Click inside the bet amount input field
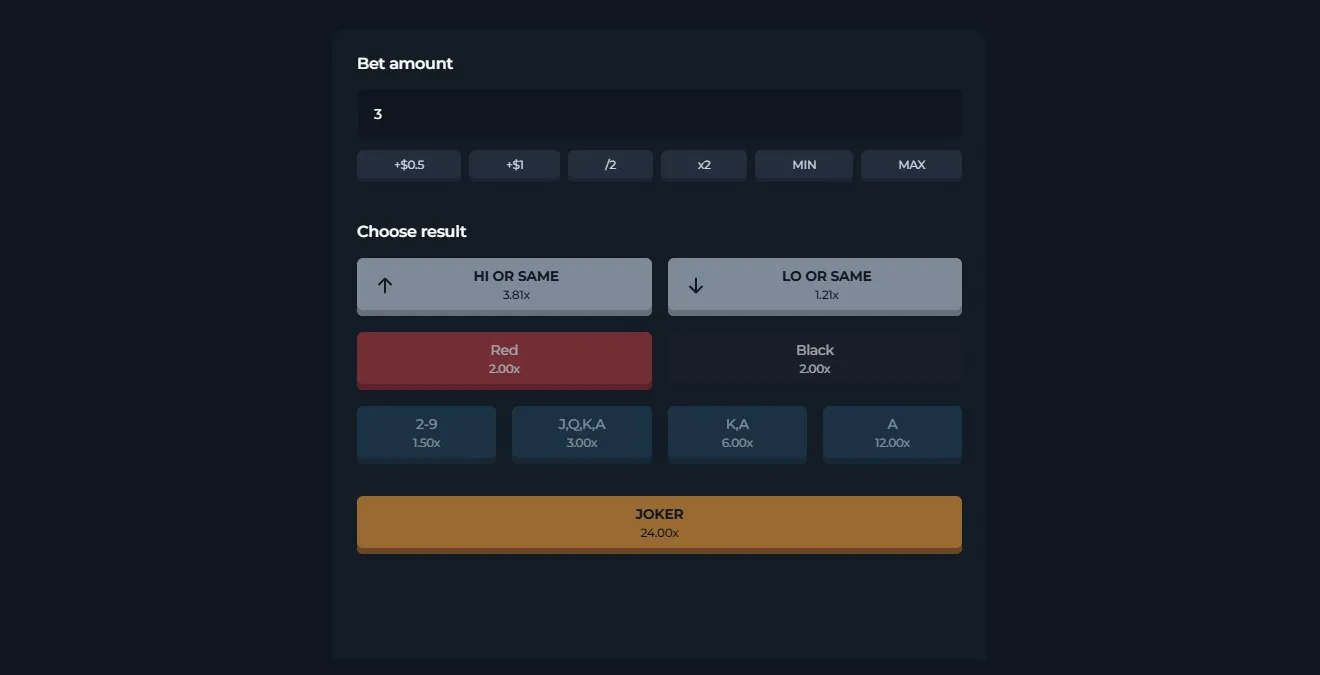Viewport: 1320px width, 675px height. (x=659, y=113)
